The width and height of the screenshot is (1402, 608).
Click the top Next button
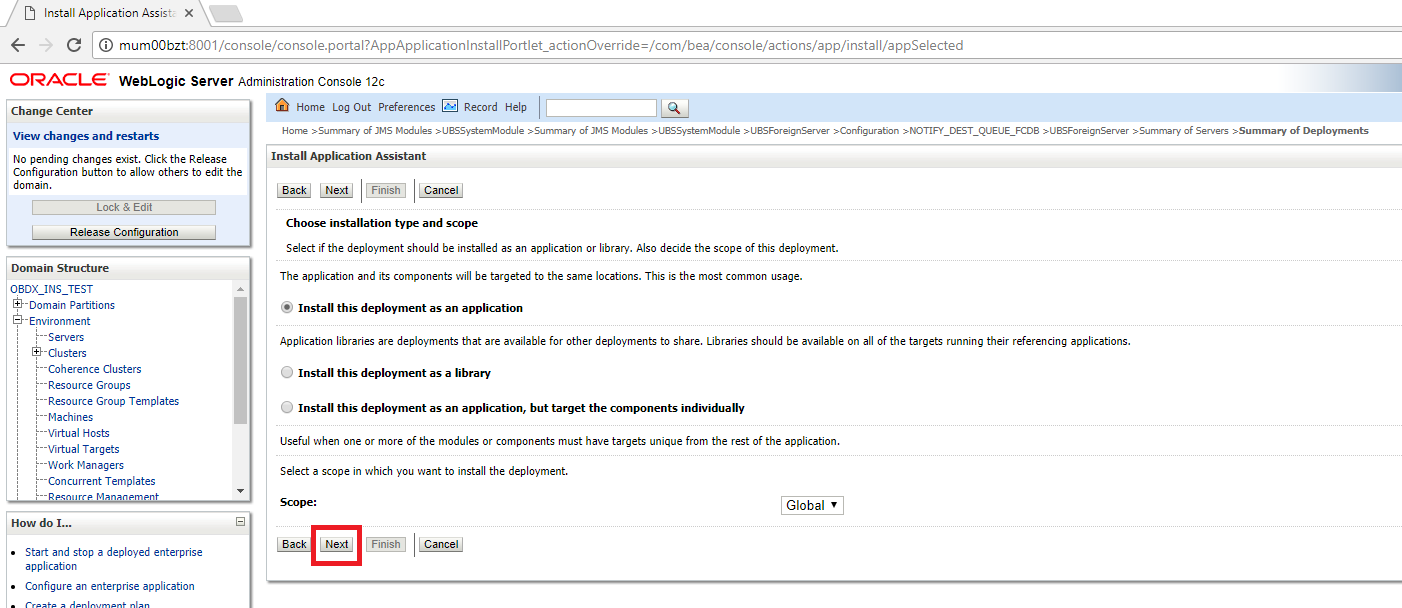[x=337, y=190]
